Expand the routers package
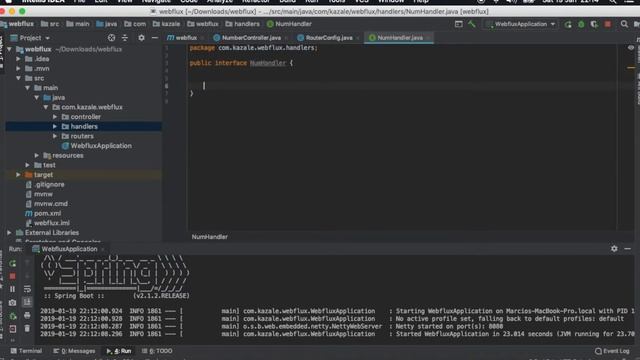This screenshot has width=640, height=360. pyautogui.click(x=55, y=136)
